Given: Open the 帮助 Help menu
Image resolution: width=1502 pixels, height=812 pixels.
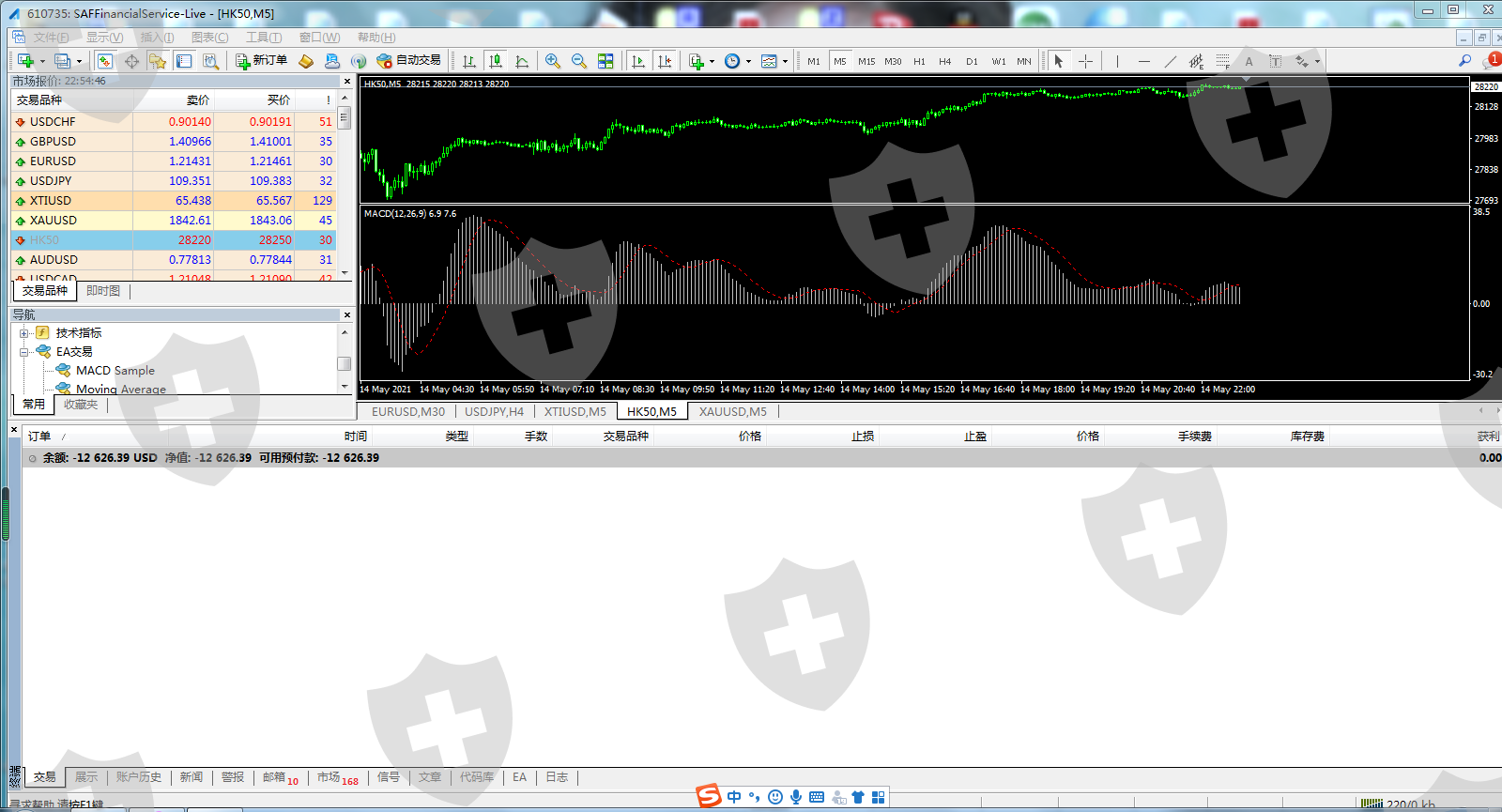Looking at the screenshot, I should click(x=376, y=38).
